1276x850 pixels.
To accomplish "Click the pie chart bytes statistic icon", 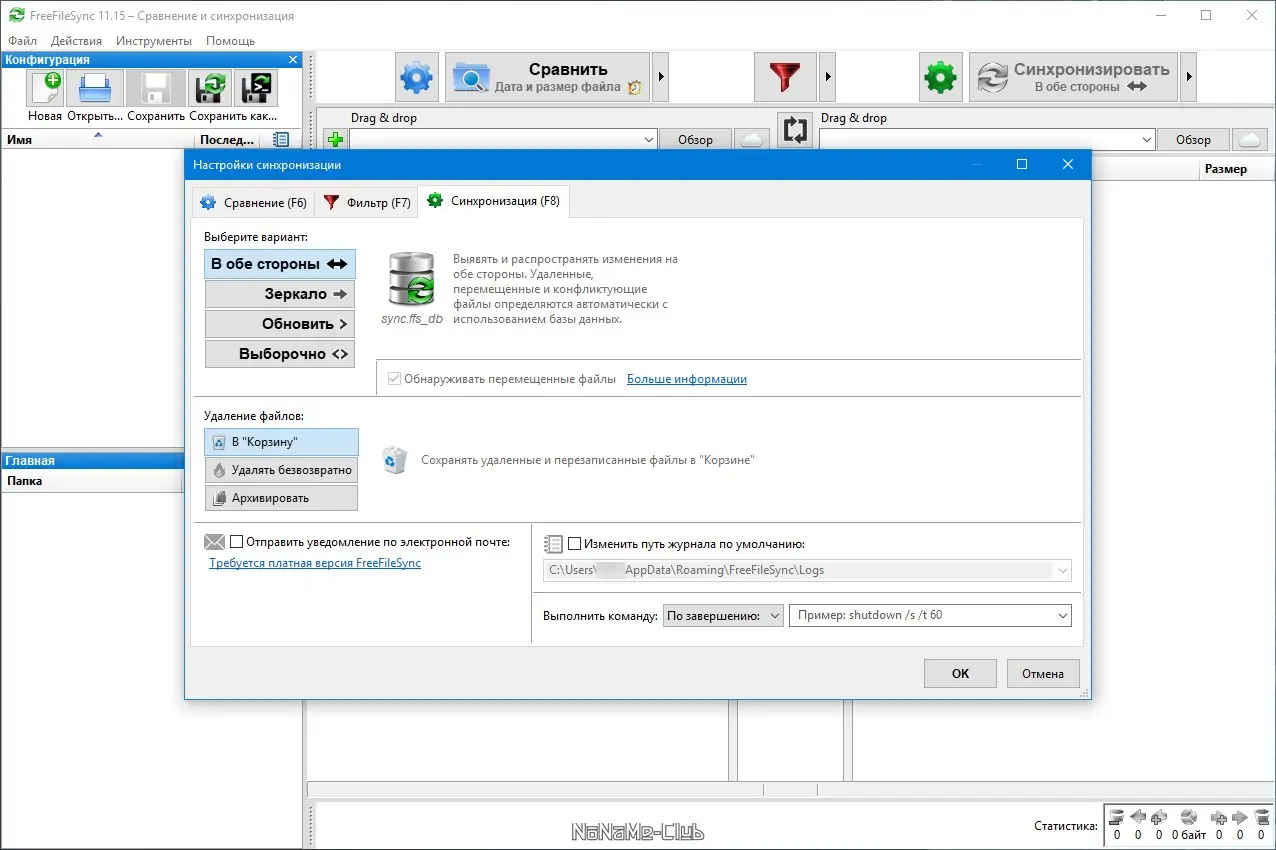I will [x=1188, y=817].
